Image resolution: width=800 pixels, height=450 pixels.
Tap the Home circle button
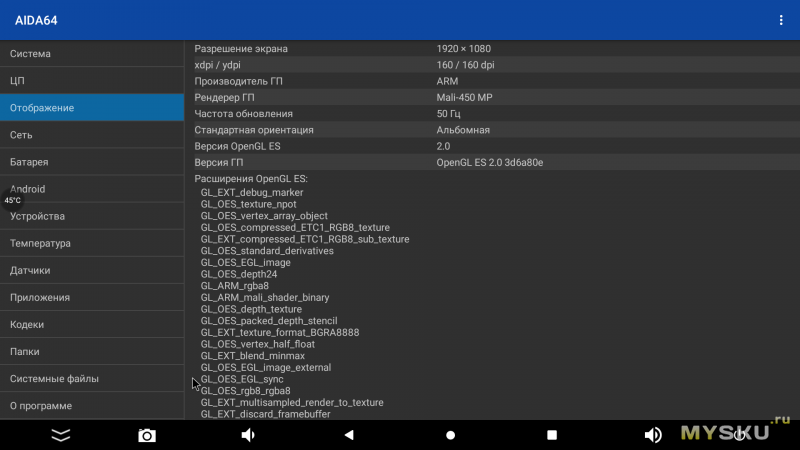point(450,435)
